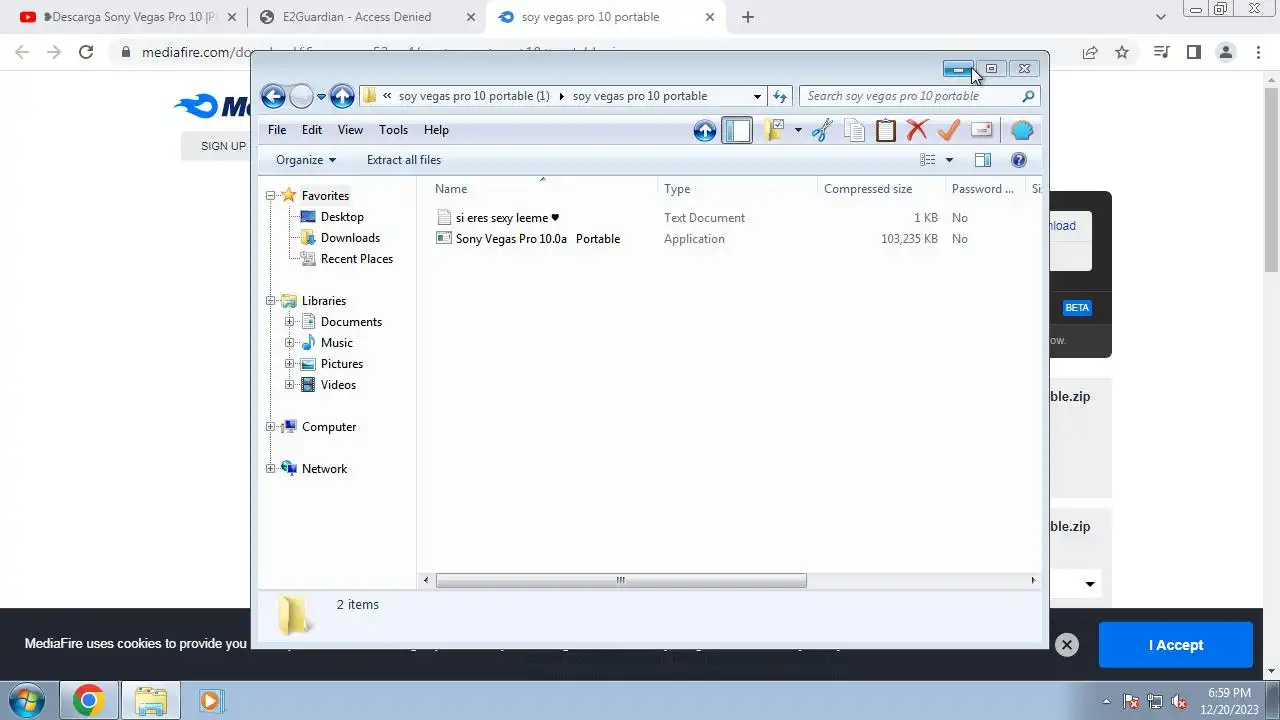Click right arrow of horizontal scrollbar
This screenshot has width=1280, height=720.
tap(1033, 580)
